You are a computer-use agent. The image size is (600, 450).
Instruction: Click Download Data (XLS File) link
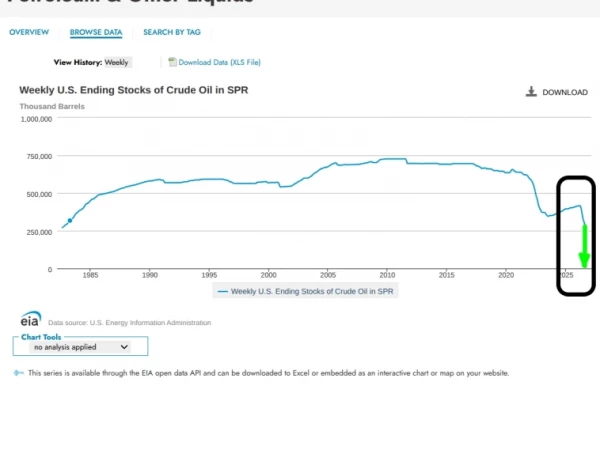219,62
